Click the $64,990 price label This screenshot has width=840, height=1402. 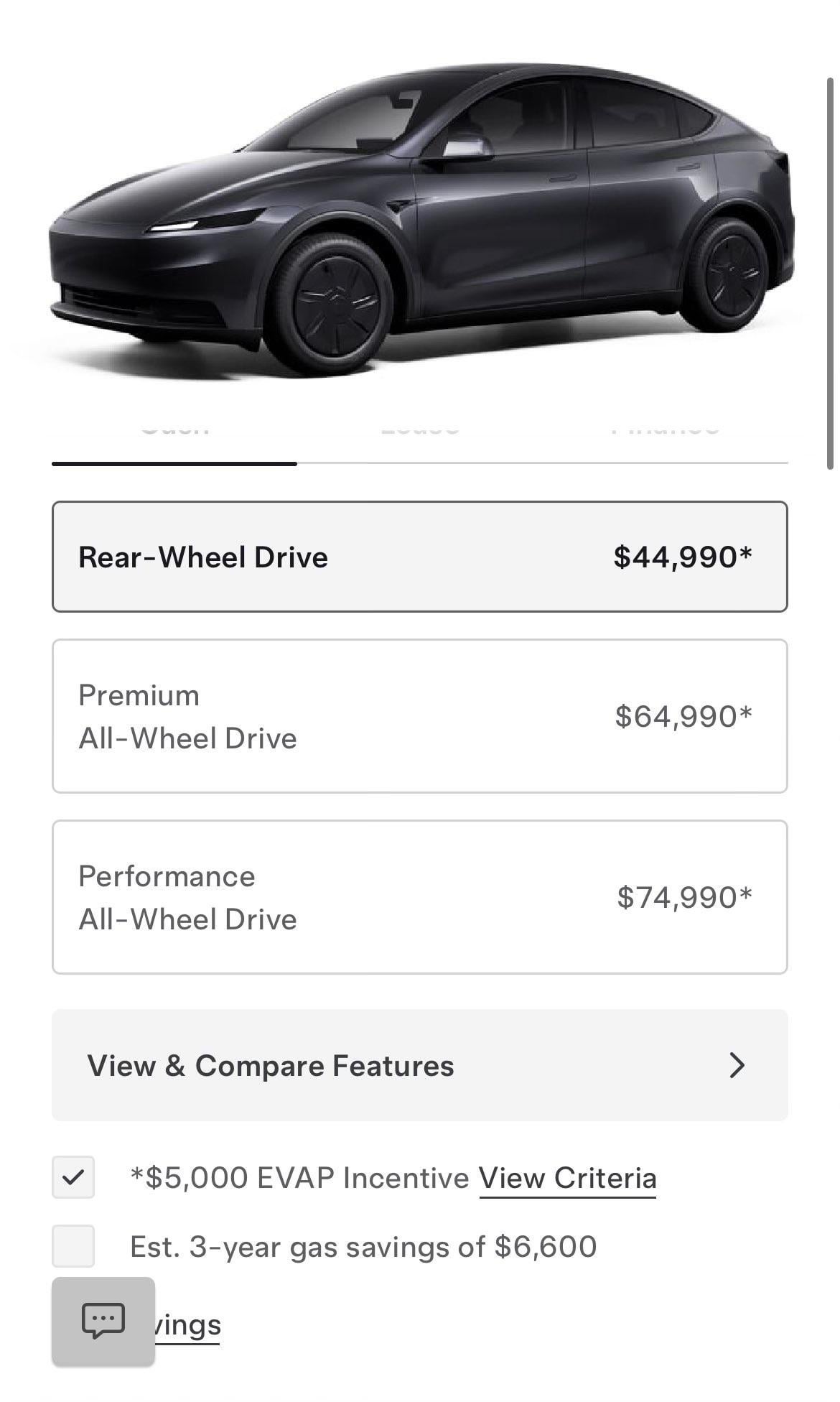click(683, 716)
